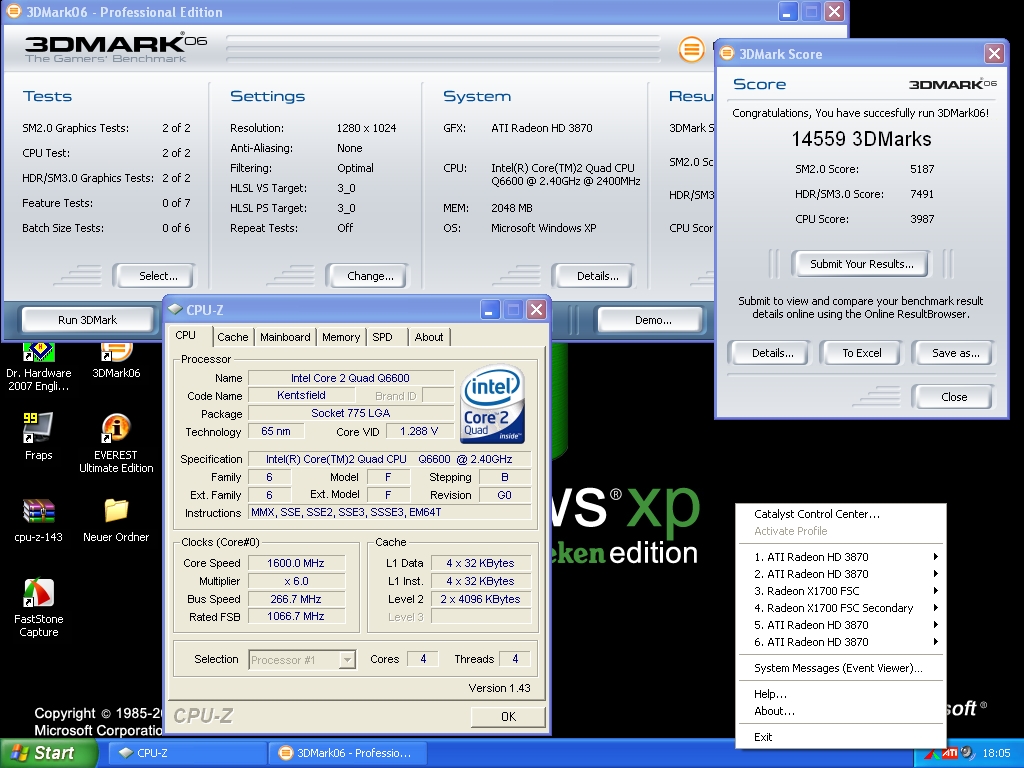This screenshot has height=768, width=1024.
Task: Expand the '4. Radeon X1700 FSC Secondary' submenu
Action: [842, 608]
